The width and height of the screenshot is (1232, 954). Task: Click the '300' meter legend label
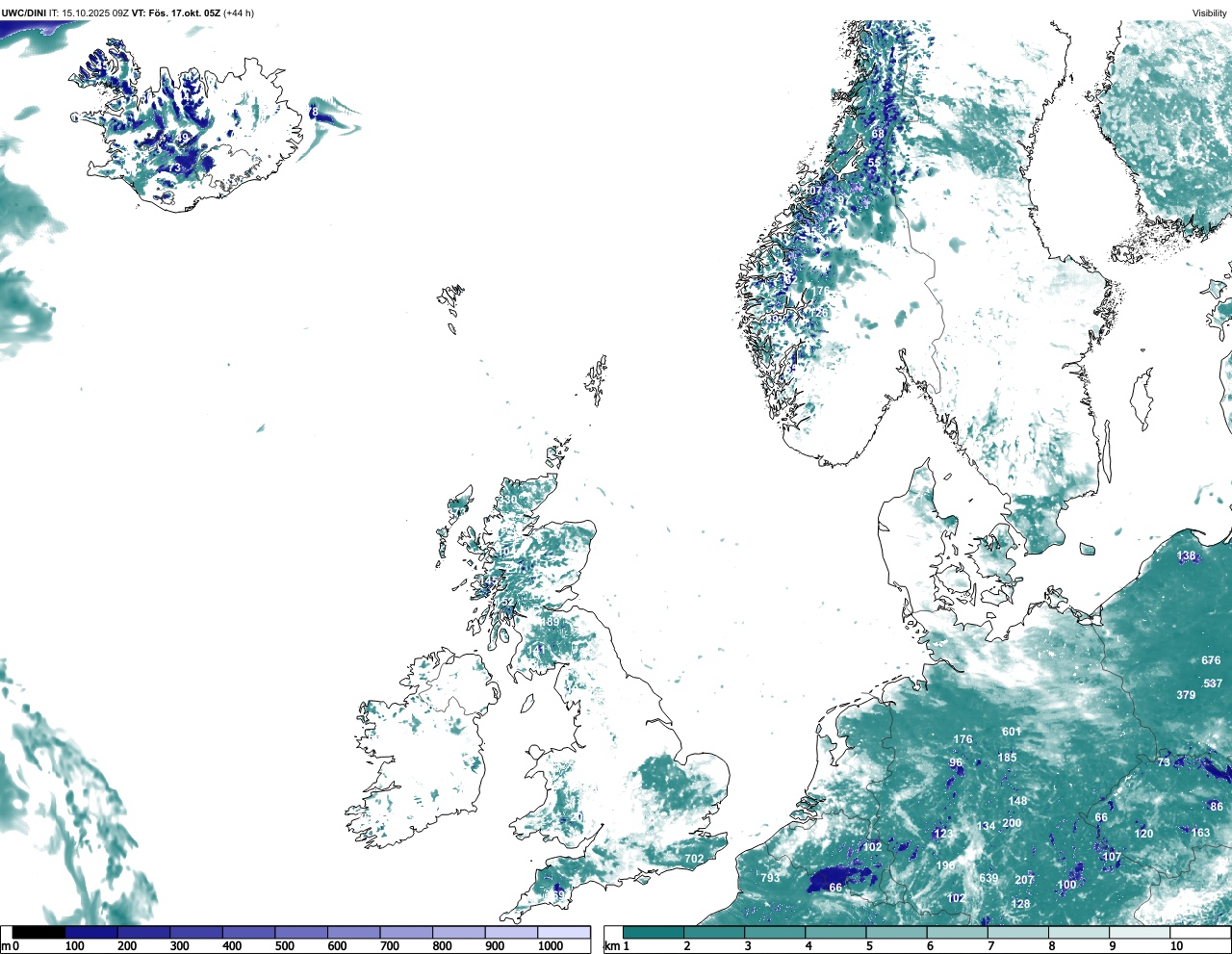[179, 946]
